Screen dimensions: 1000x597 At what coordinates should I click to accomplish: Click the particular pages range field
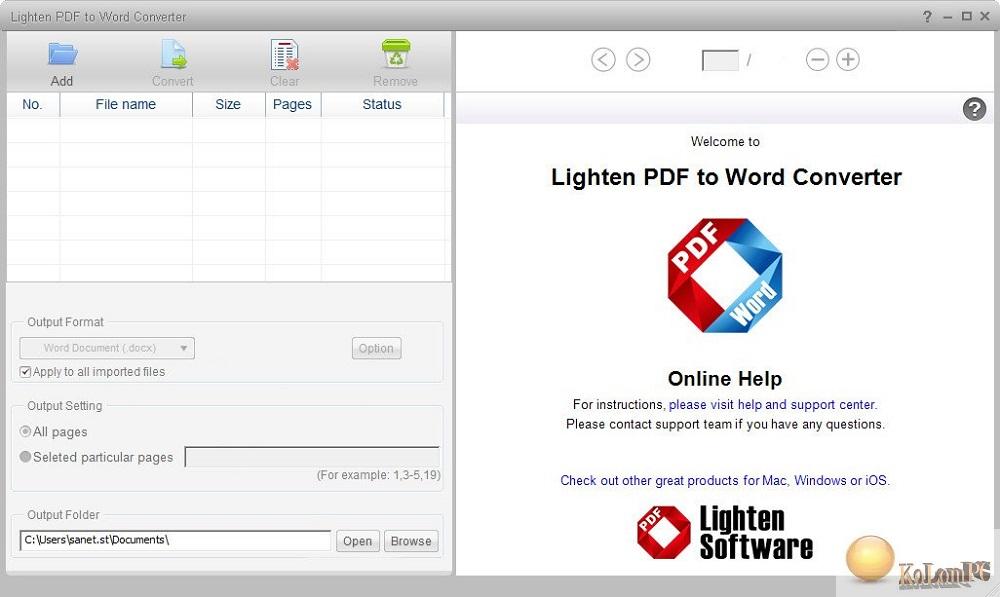click(312, 457)
